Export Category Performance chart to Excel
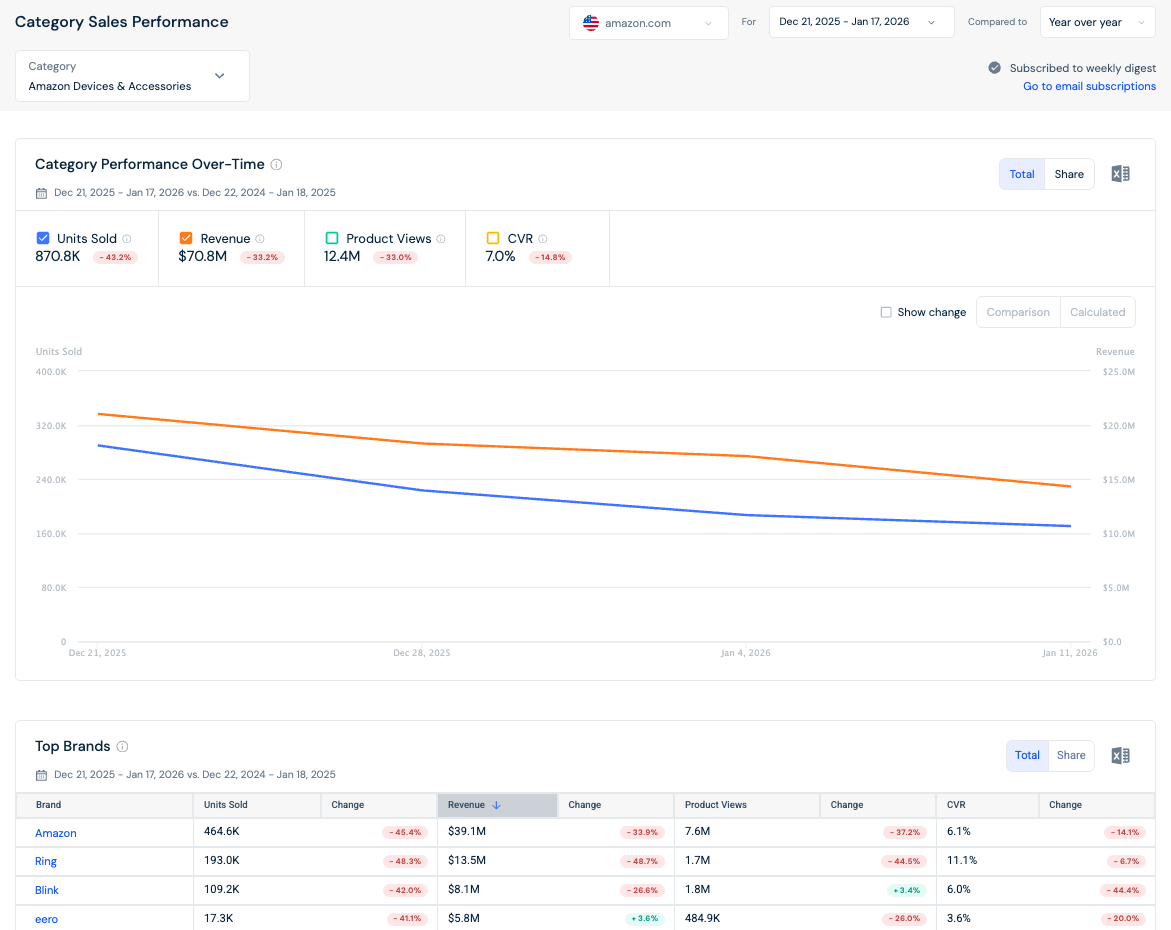1171x930 pixels. [1120, 174]
